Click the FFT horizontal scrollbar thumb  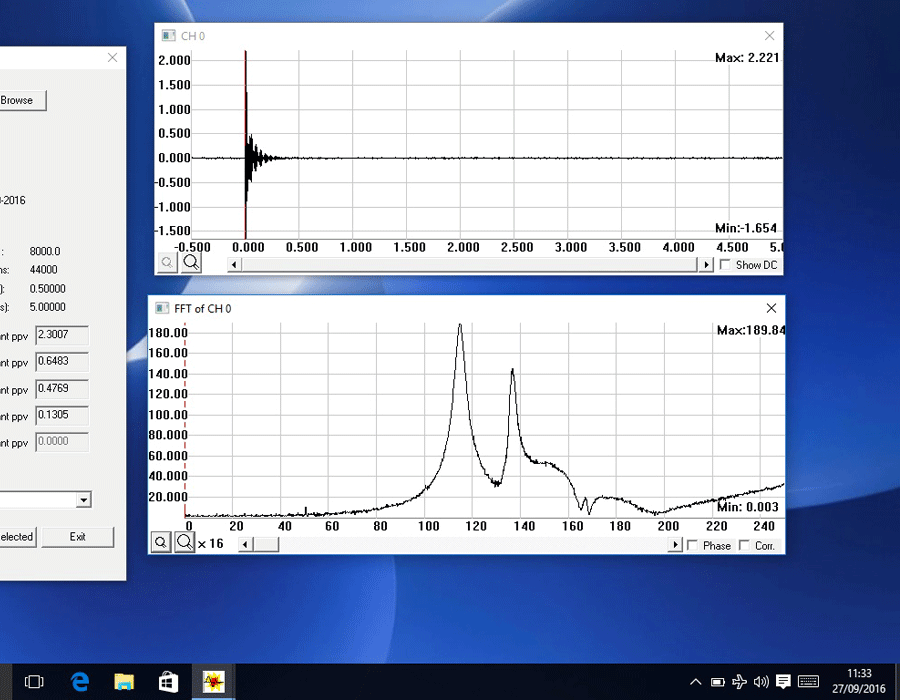point(265,545)
